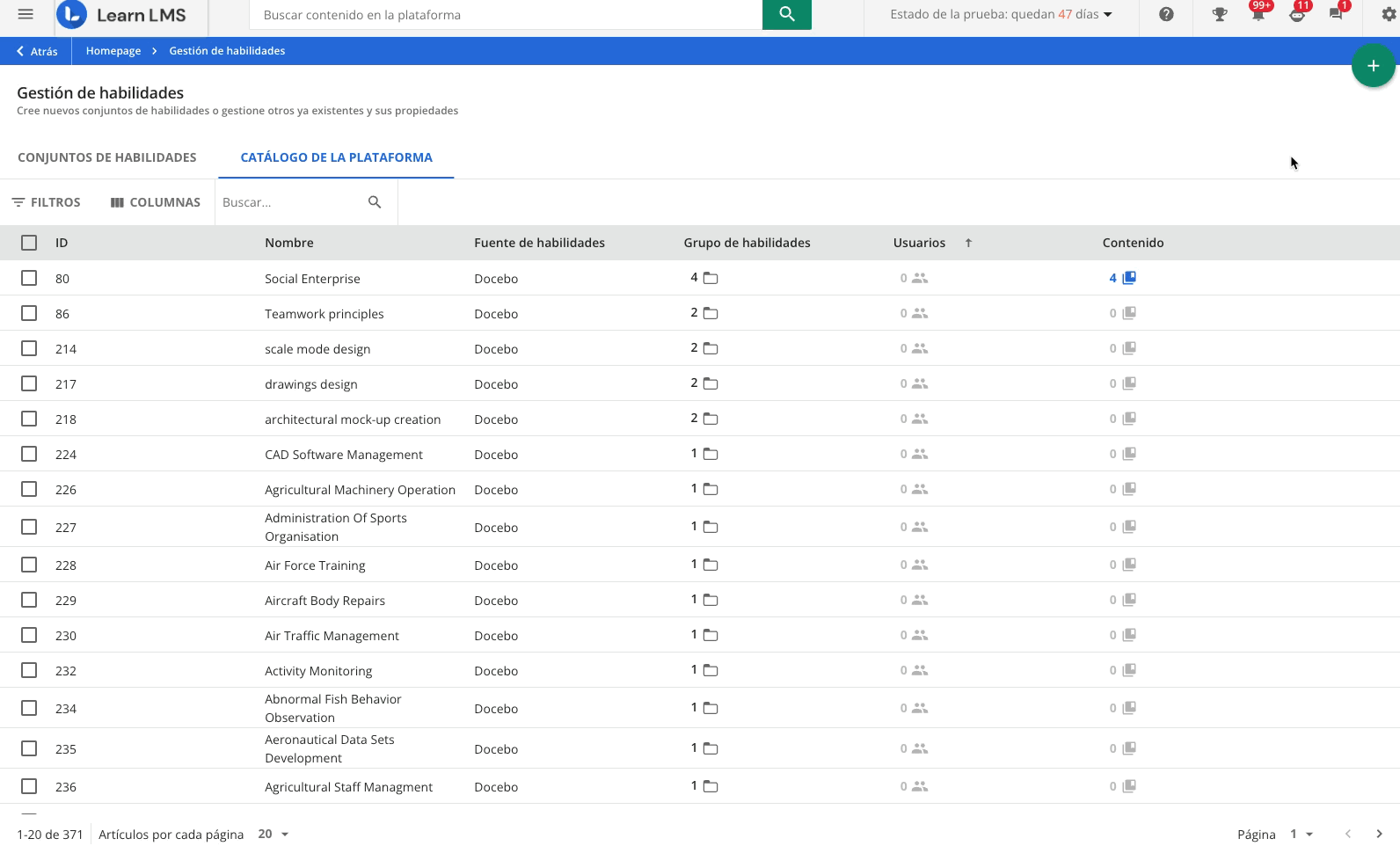The image size is (1400, 846).
Task: Click the green search button
Action: [x=786, y=14]
